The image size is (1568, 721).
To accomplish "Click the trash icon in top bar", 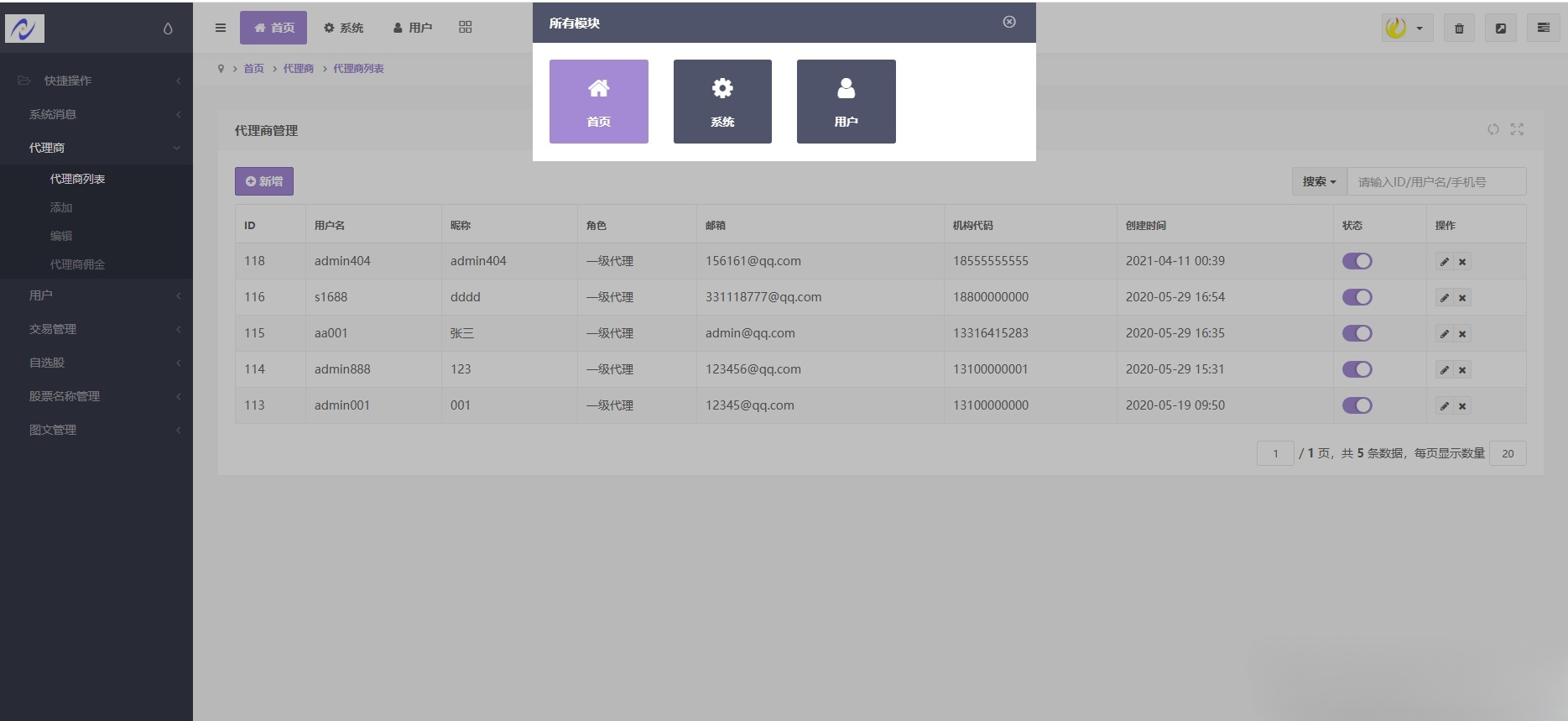I will point(1459,29).
